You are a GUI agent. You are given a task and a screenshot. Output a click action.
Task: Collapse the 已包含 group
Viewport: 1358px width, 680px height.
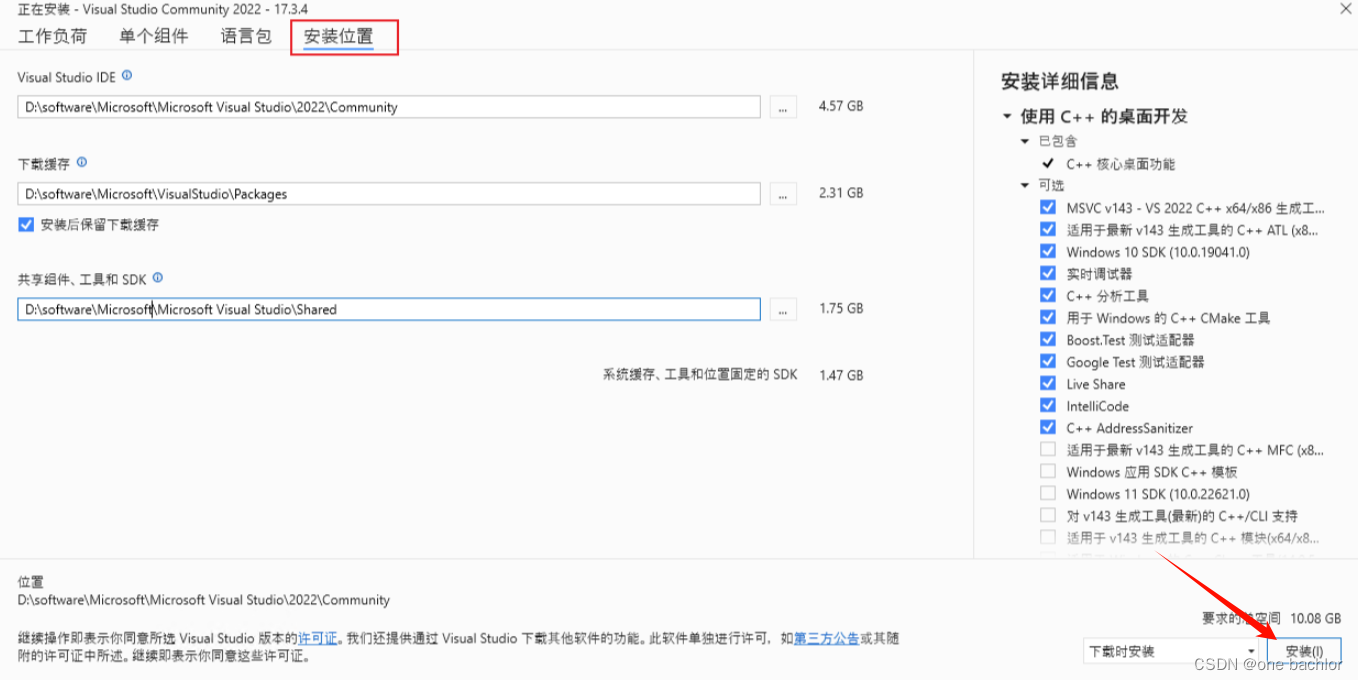(1025, 142)
